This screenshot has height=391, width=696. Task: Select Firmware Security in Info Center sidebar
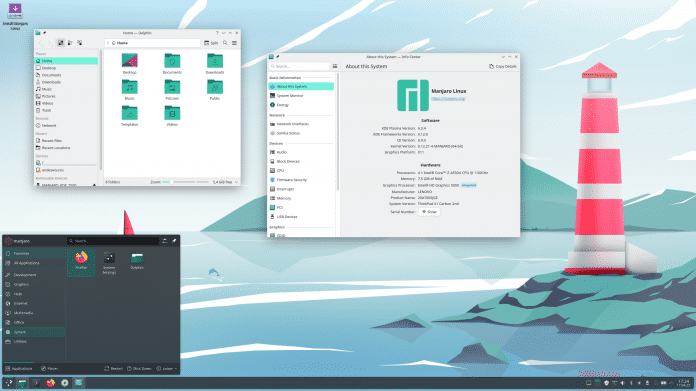[x=301, y=180]
